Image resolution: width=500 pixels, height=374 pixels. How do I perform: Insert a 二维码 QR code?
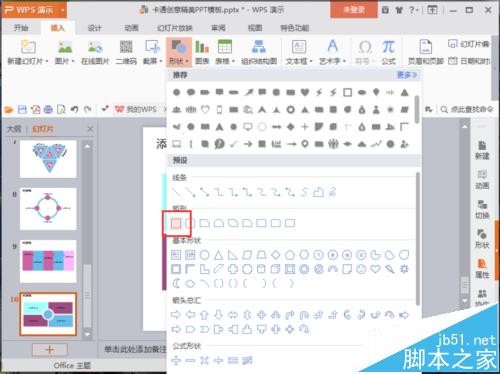tap(126, 52)
